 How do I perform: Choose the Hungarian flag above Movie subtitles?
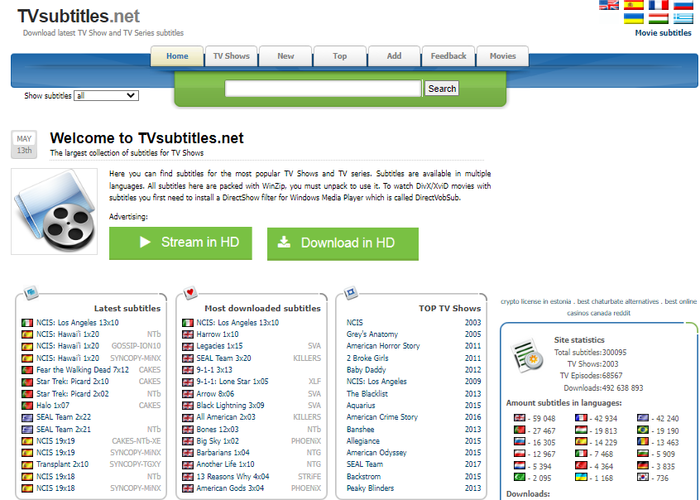(658, 18)
